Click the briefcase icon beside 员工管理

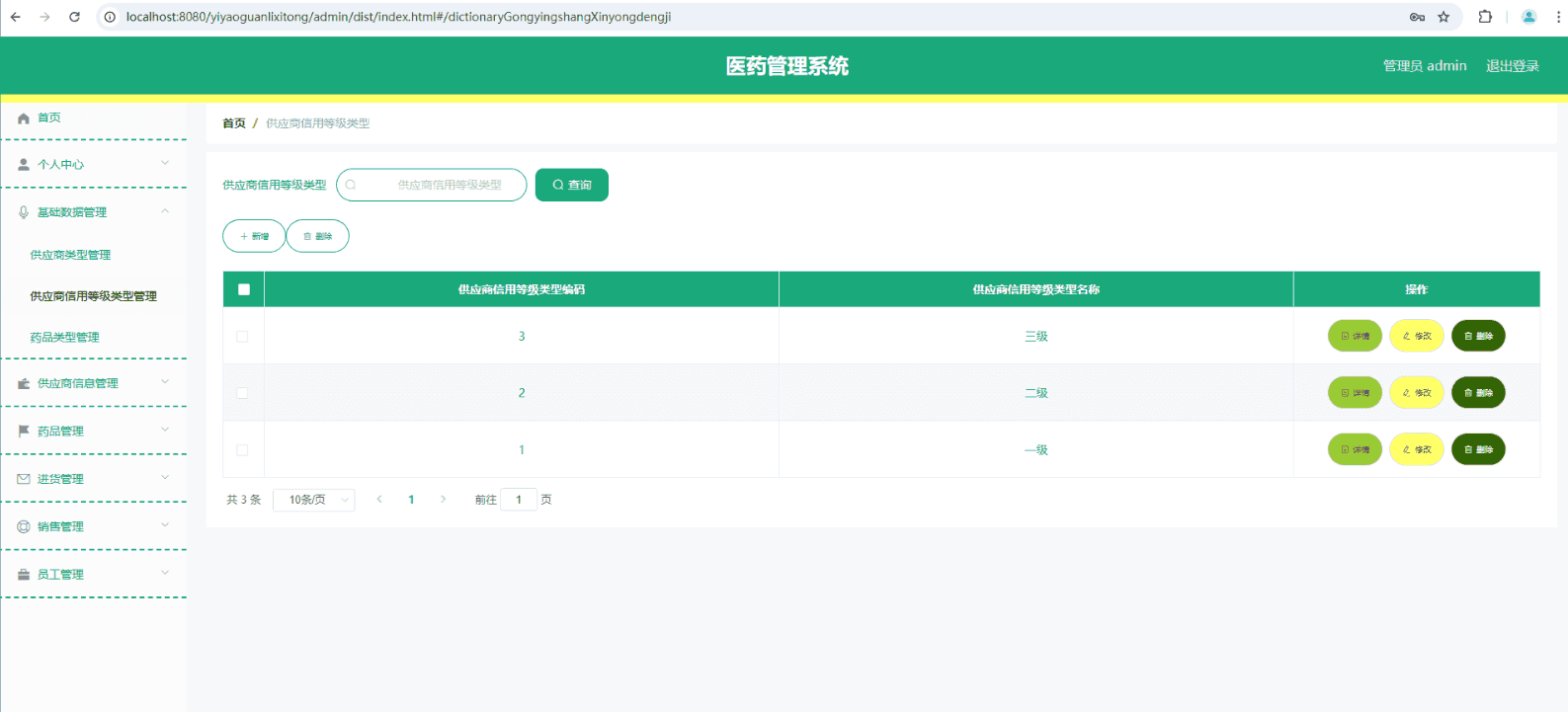pyautogui.click(x=24, y=575)
